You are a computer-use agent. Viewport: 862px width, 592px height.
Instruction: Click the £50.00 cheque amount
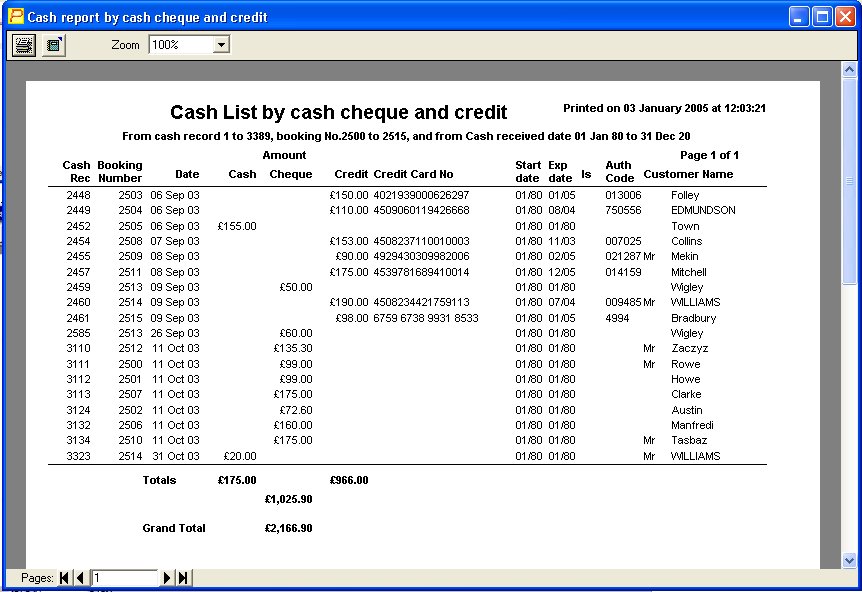pos(296,287)
